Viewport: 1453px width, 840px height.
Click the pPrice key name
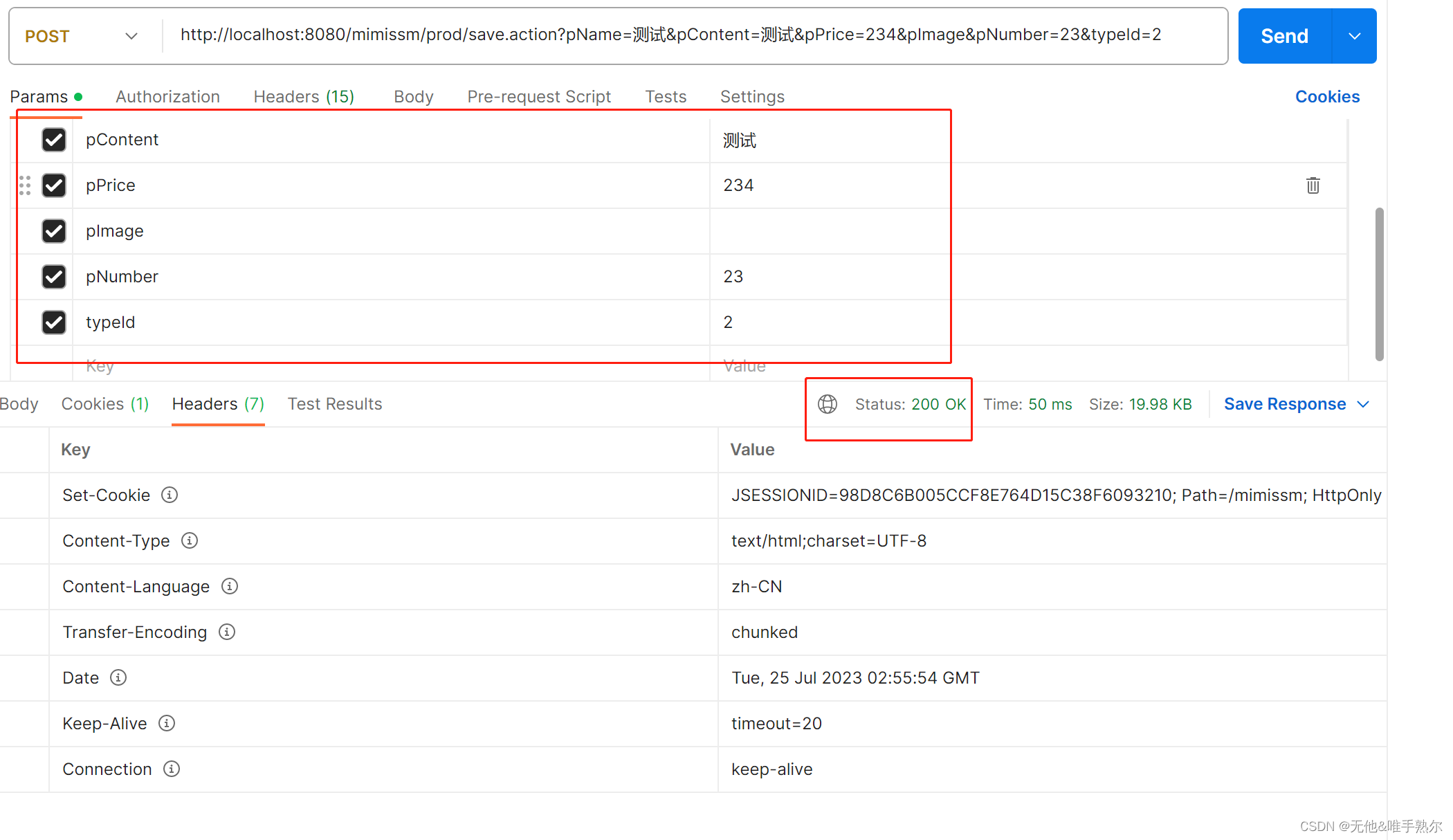(110, 185)
